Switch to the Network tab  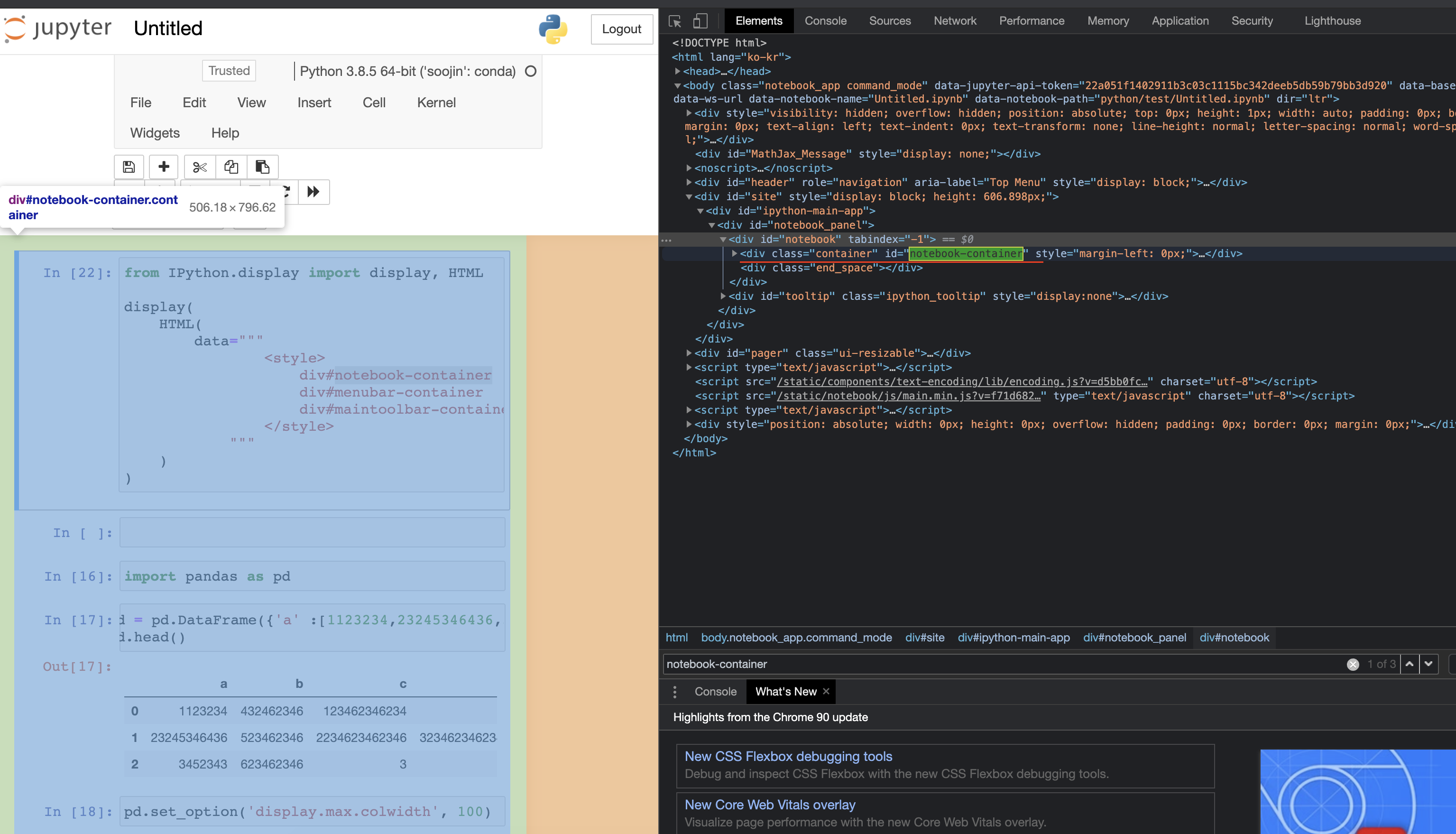(954, 20)
